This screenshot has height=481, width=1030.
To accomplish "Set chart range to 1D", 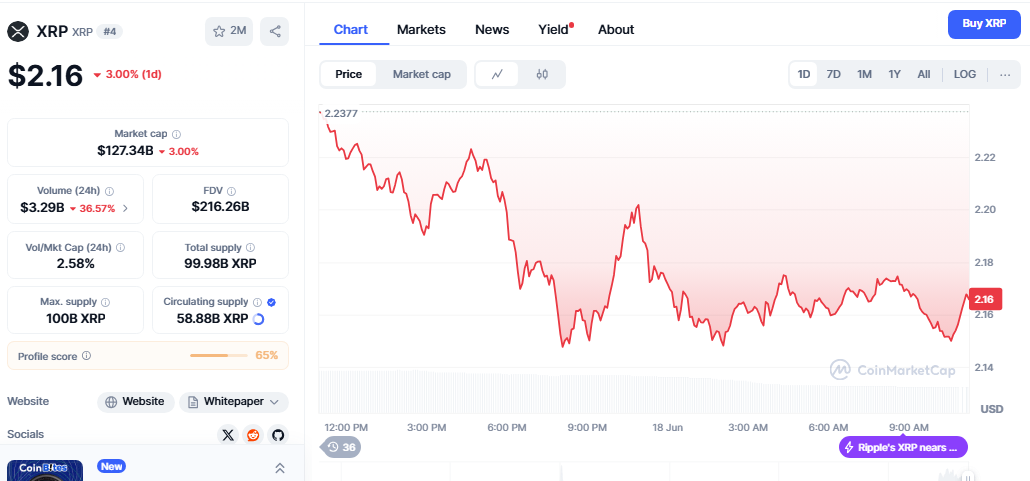I will point(804,74).
